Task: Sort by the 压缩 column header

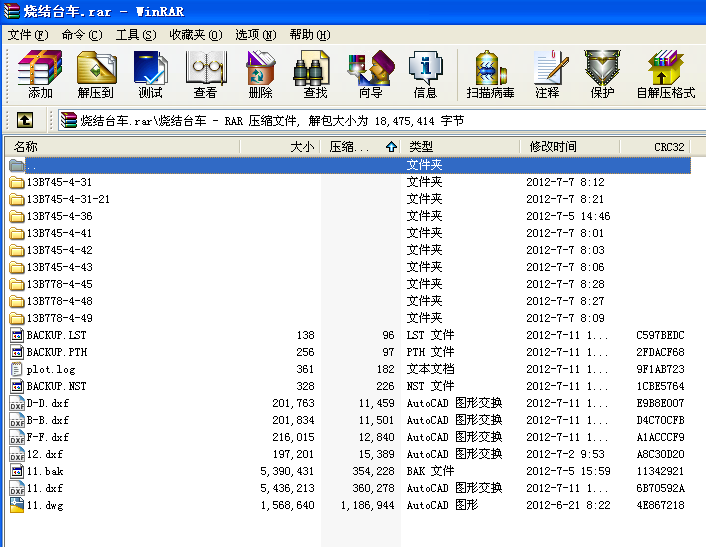Action: tap(360, 147)
